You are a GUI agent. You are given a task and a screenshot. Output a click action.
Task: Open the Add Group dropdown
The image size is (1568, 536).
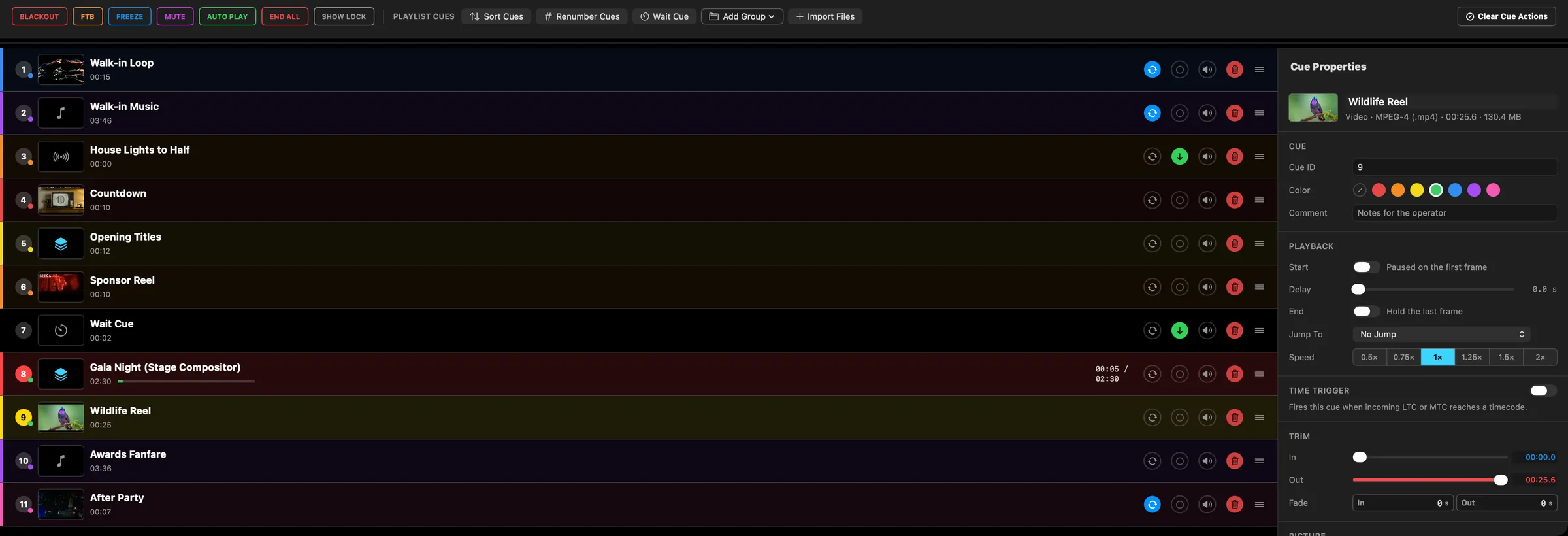[742, 16]
